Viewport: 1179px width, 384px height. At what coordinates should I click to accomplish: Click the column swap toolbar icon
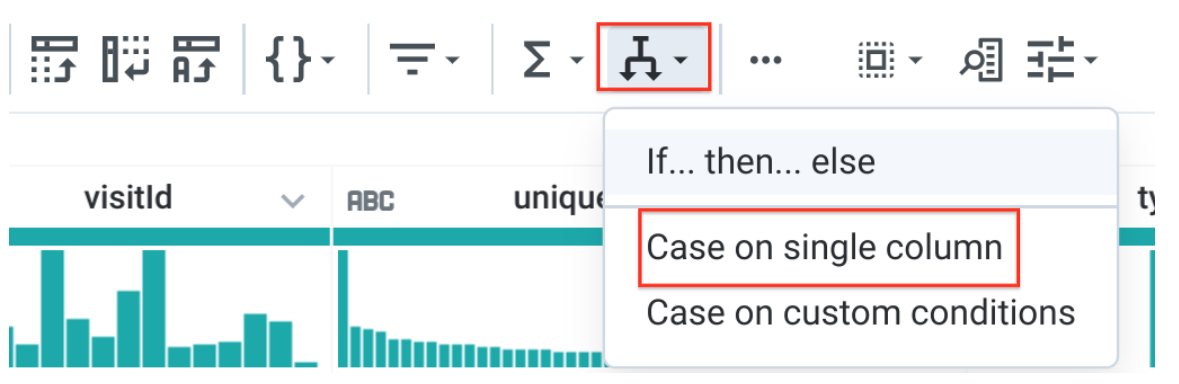coord(125,59)
